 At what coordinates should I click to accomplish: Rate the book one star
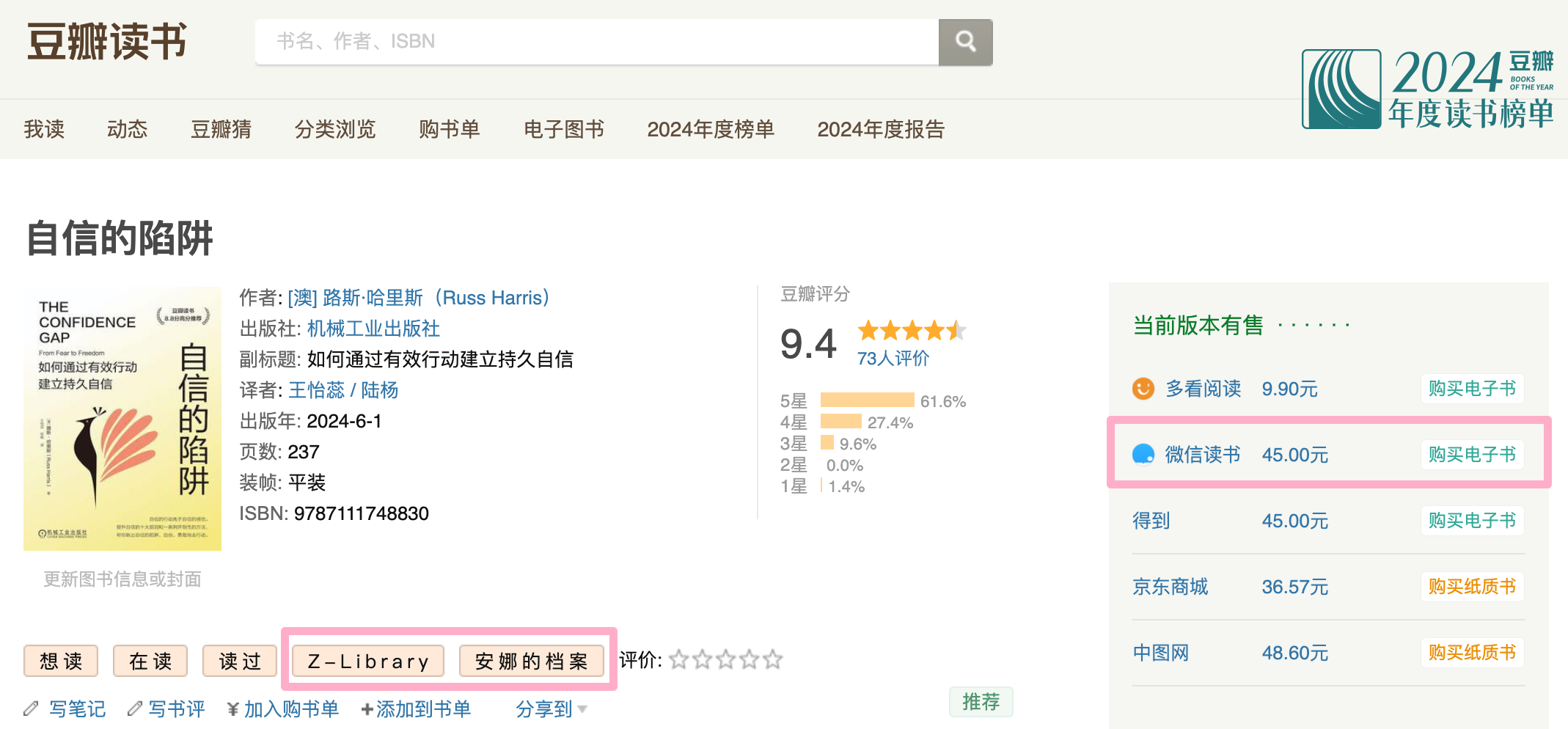(x=679, y=659)
